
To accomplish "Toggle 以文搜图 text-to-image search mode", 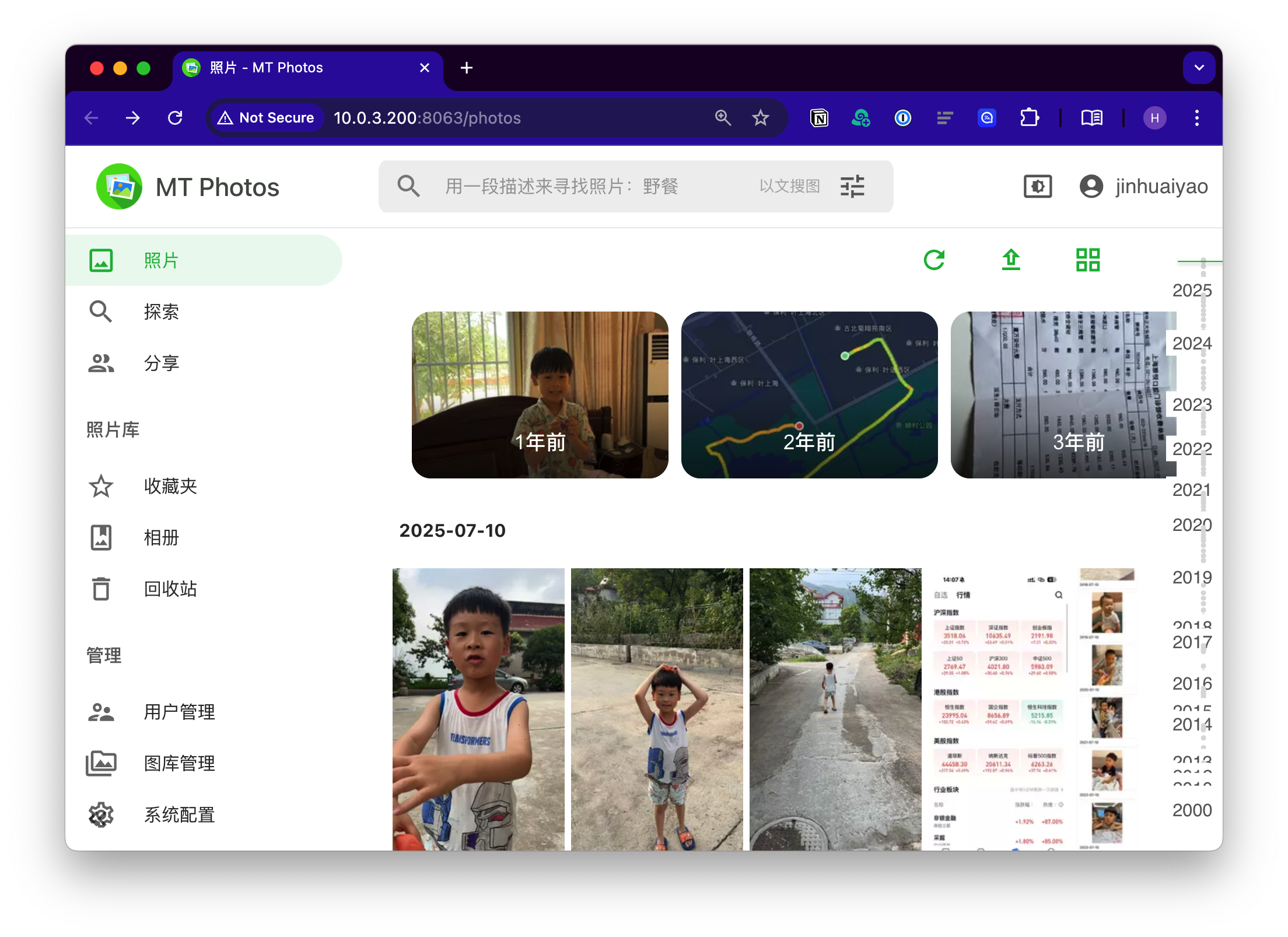I will pyautogui.click(x=789, y=187).
